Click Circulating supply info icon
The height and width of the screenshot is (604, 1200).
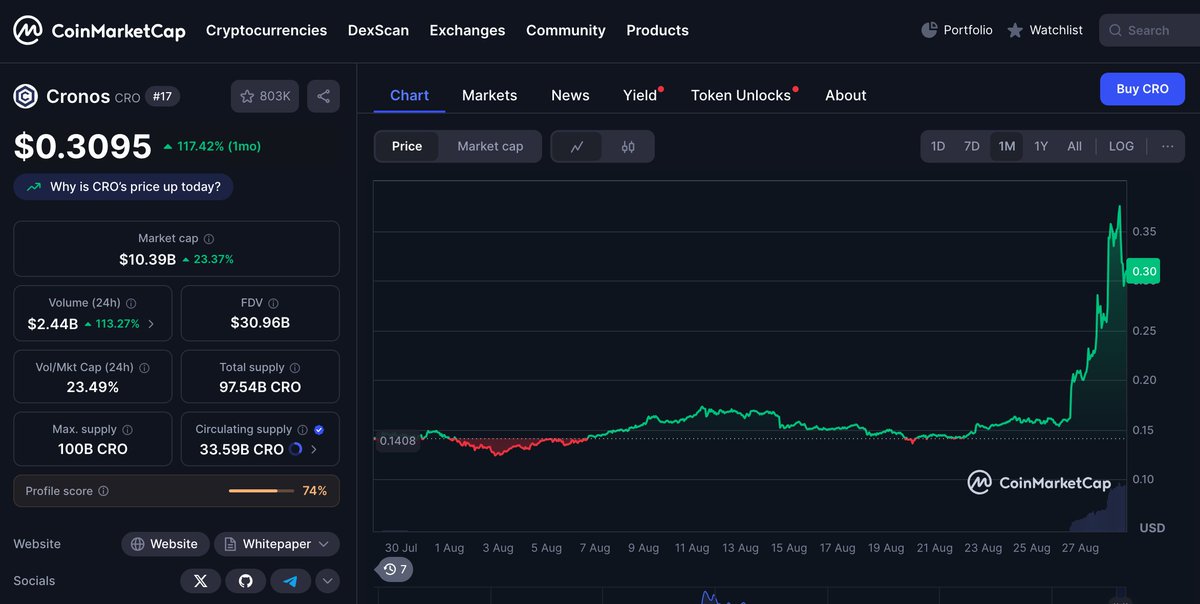pos(302,429)
